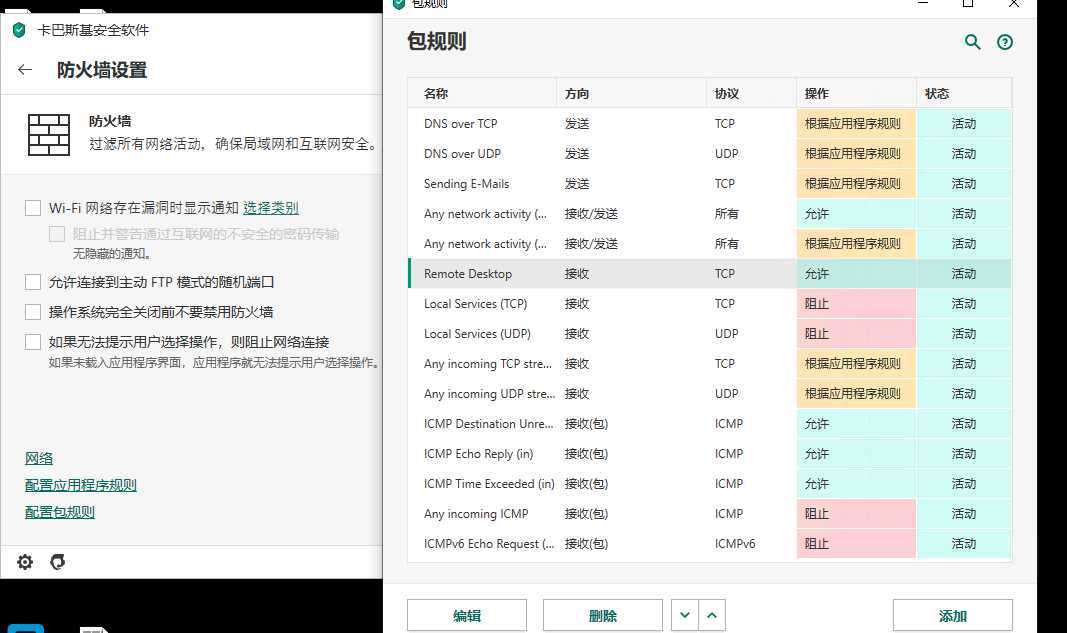1067x633 pixels.
Task: Click the 活动 status of ICMP Echo Reply (in)
Action: pos(964,453)
